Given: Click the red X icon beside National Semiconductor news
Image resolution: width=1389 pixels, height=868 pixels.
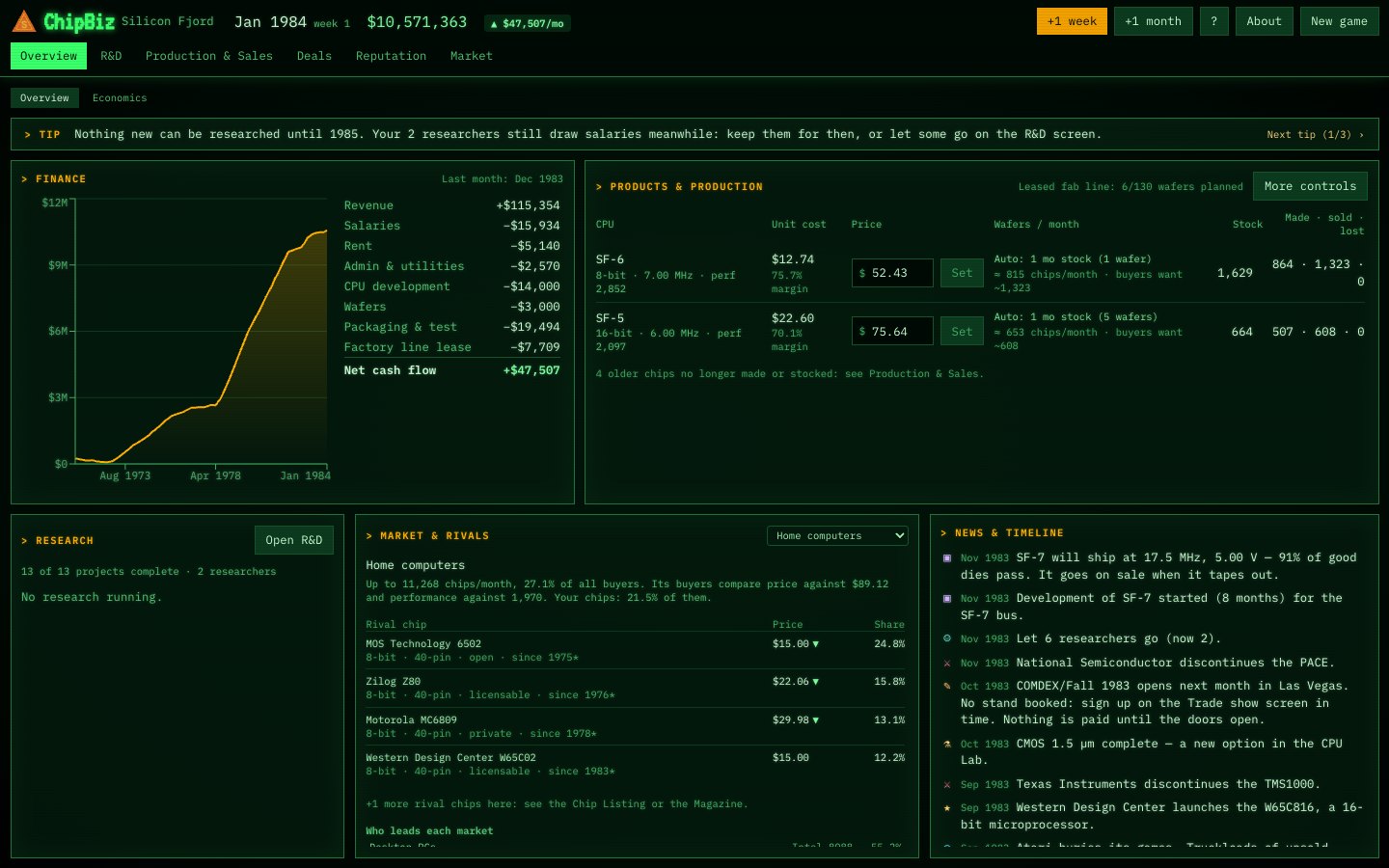Looking at the screenshot, I should pyautogui.click(x=947, y=664).
